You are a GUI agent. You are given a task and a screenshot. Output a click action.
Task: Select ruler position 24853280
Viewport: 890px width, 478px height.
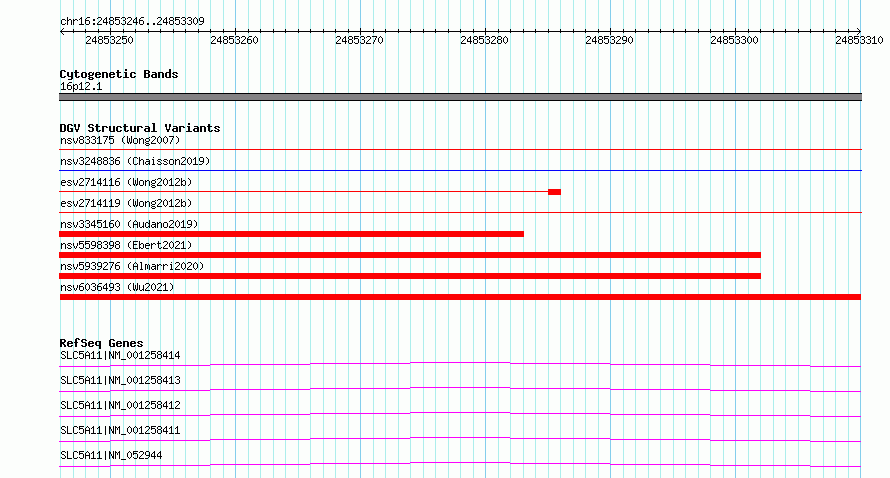pos(484,40)
